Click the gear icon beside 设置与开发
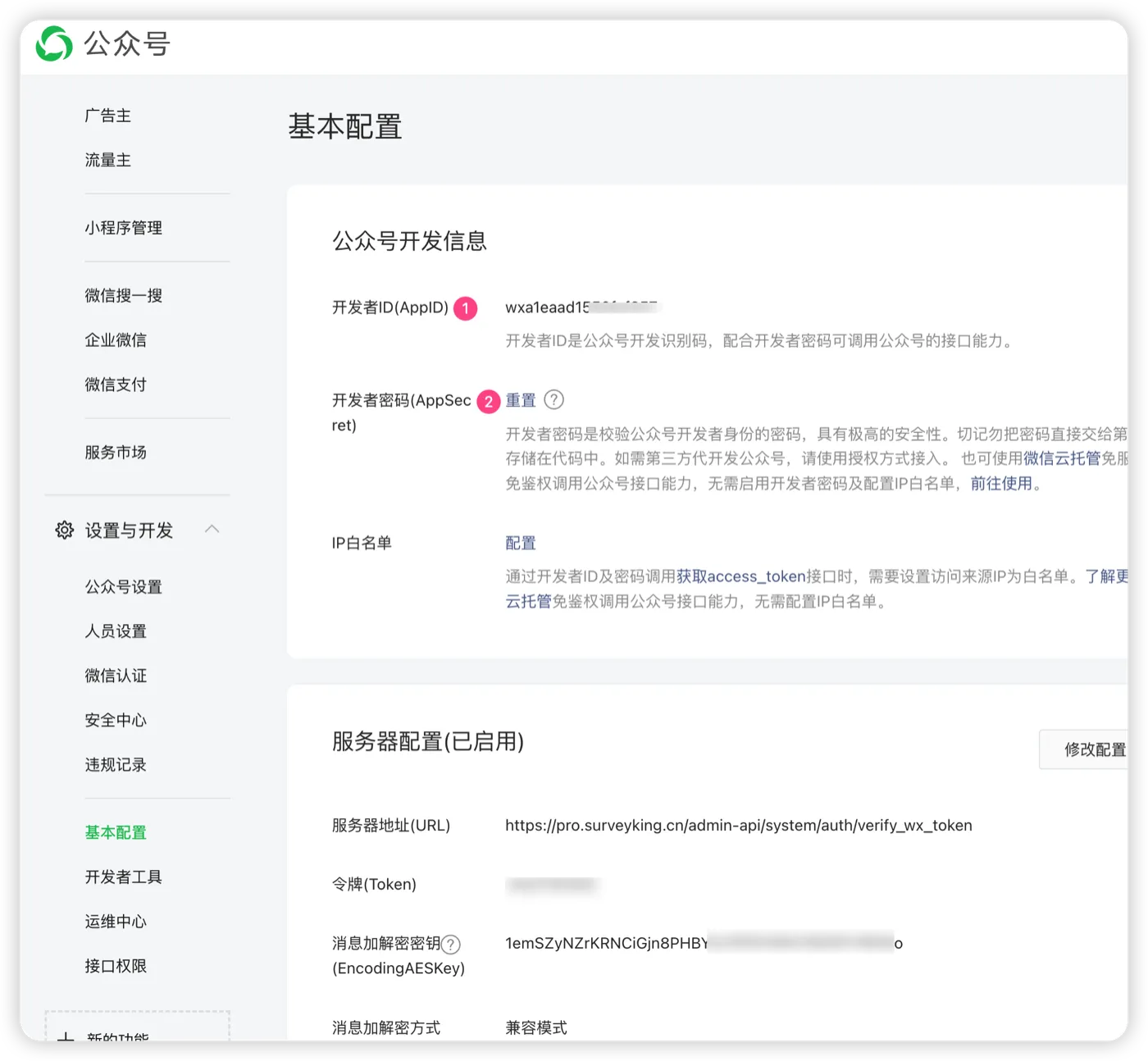1148x1061 pixels. 64,530
